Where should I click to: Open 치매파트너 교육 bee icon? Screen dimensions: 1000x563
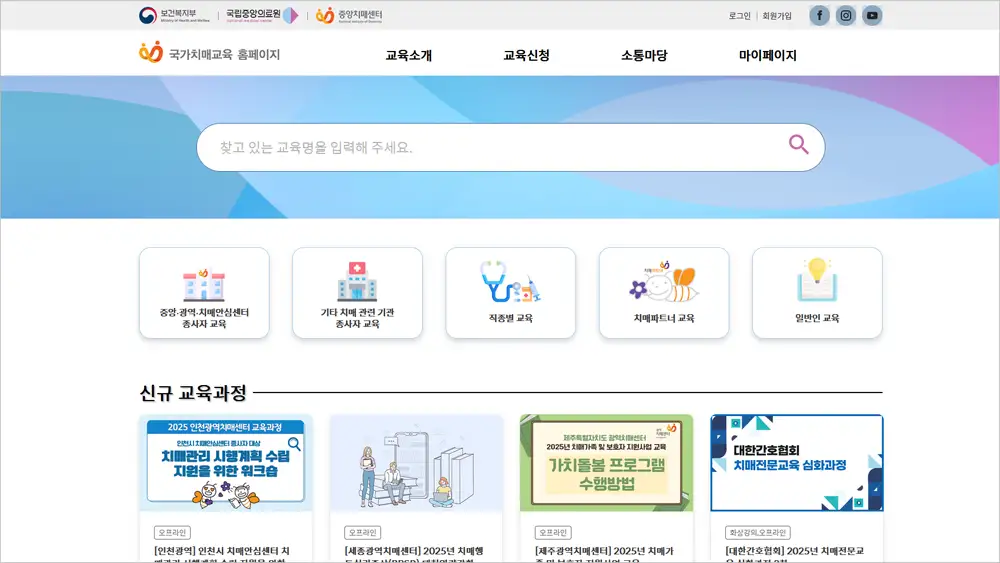coord(663,283)
